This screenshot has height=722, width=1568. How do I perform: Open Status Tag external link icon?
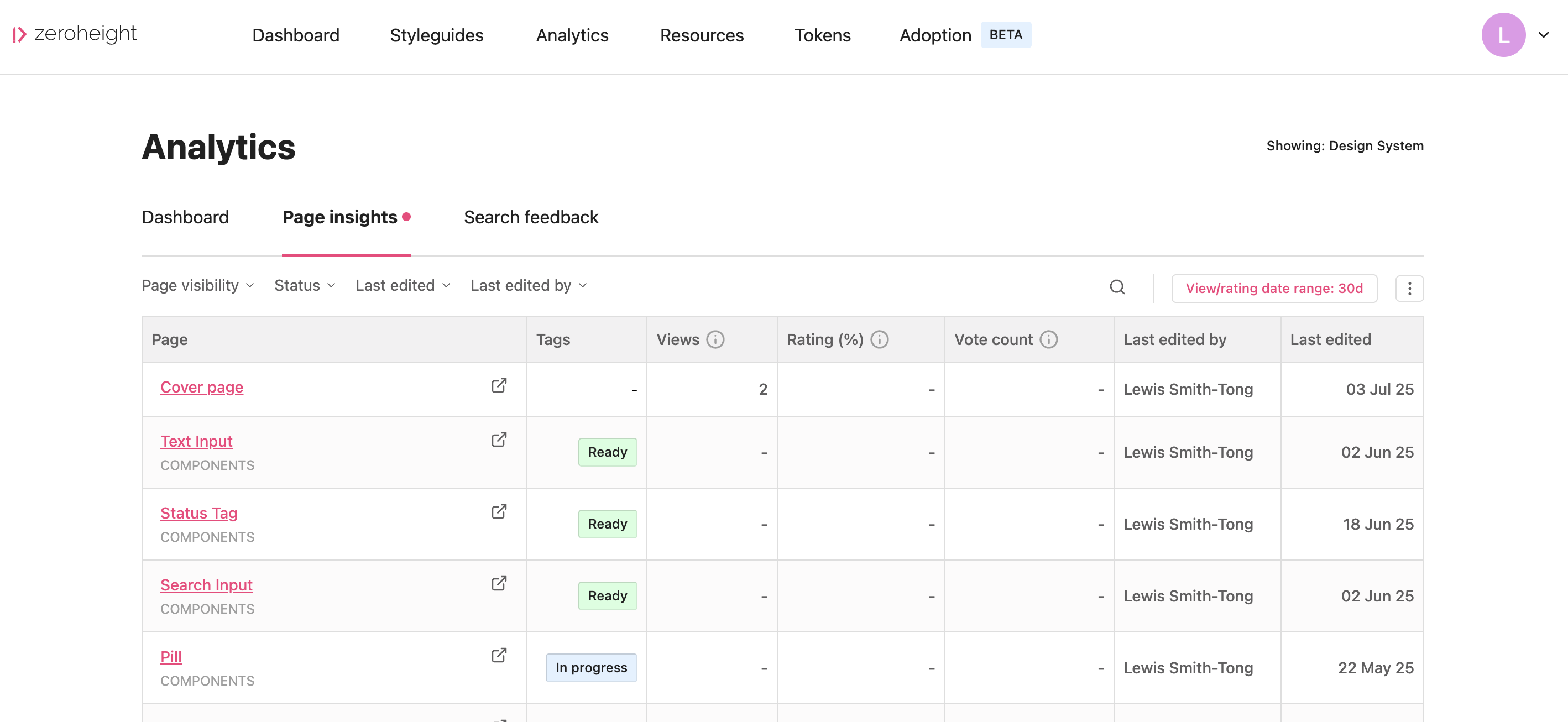coord(499,512)
